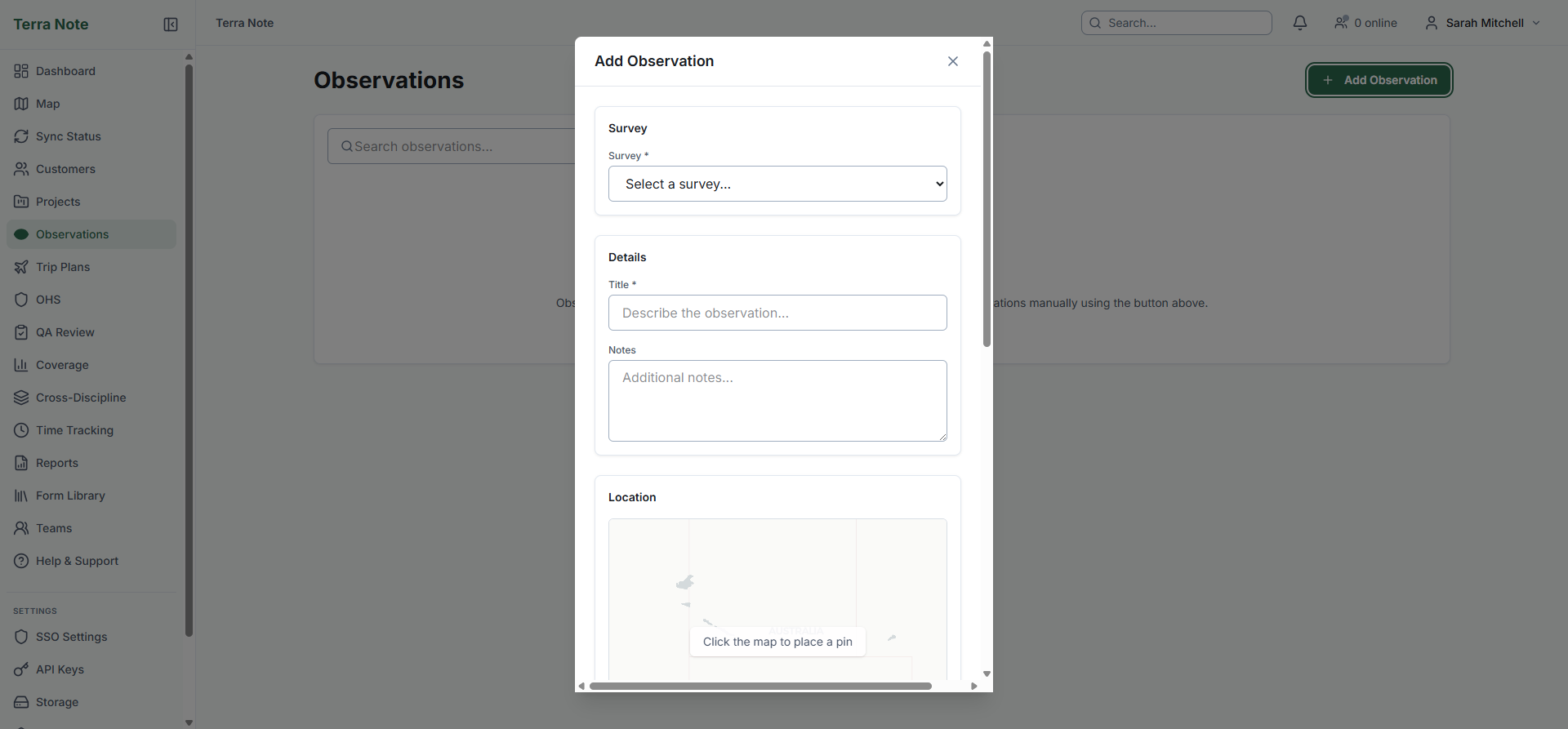Click the Dashboard grid icon
The image size is (1568, 729).
[21, 71]
